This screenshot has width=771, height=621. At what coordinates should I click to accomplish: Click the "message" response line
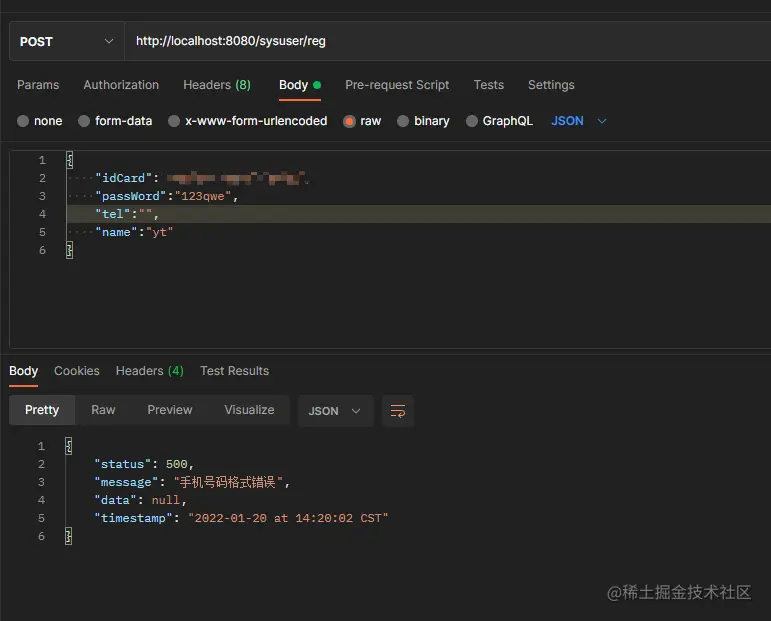(192, 483)
